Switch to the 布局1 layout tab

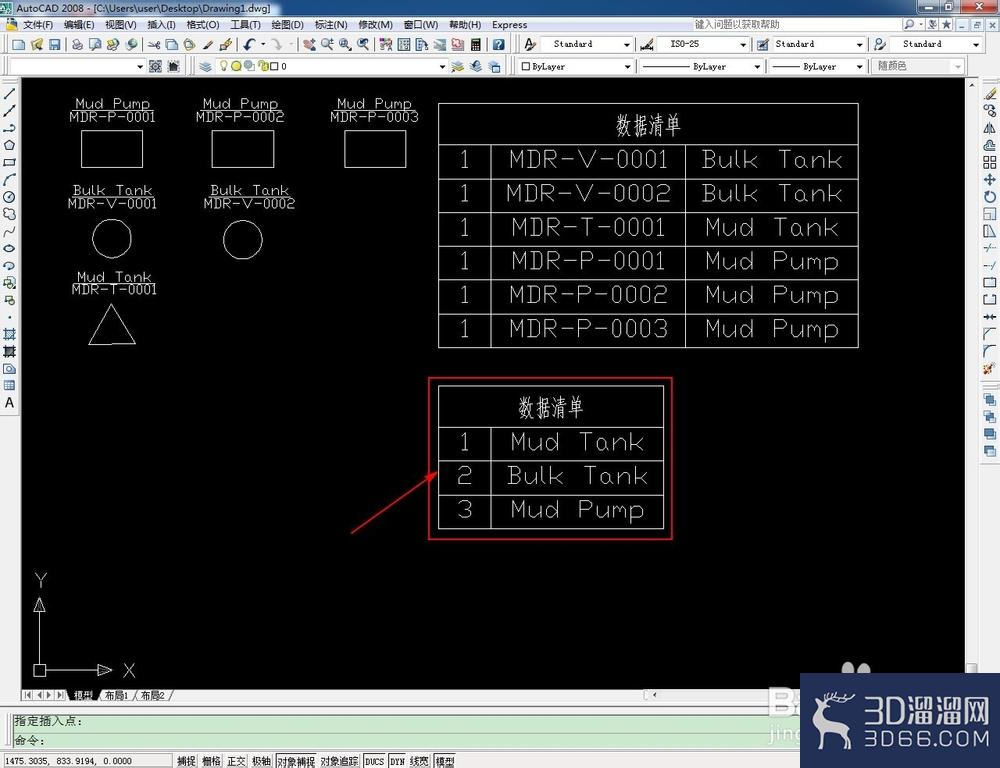click(x=116, y=695)
